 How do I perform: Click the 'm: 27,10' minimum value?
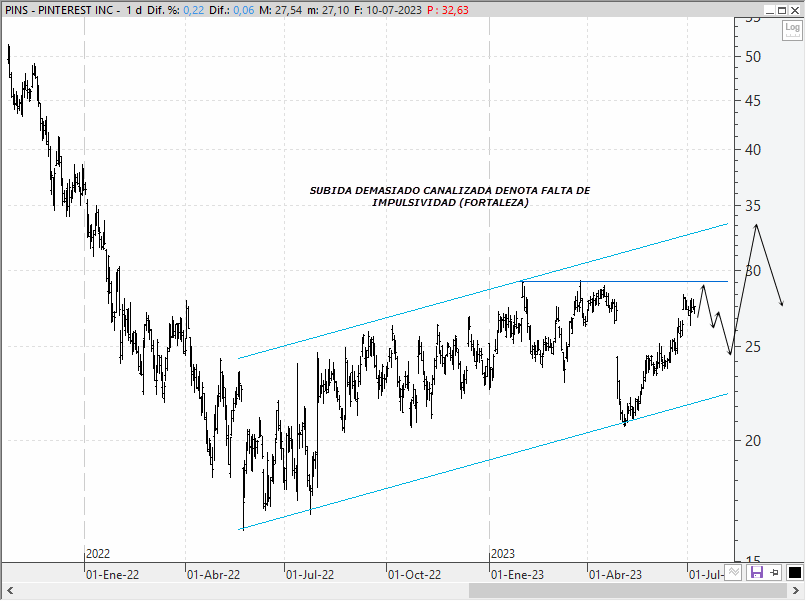pyautogui.click(x=328, y=10)
